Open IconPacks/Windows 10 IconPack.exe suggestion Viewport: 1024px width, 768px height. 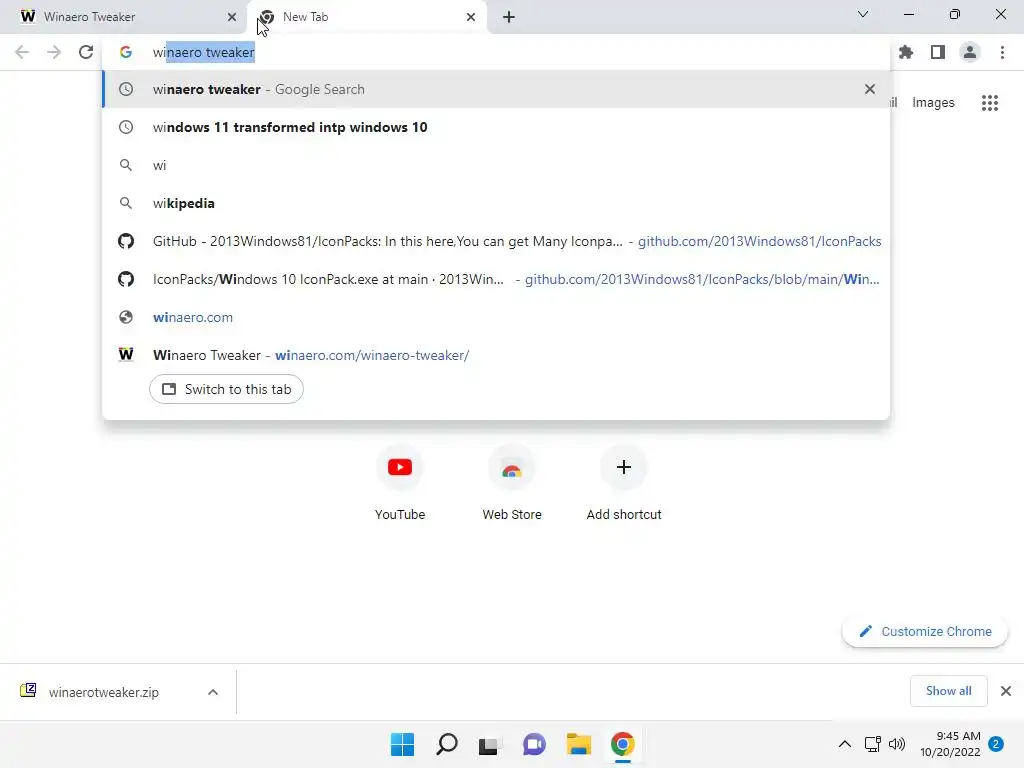(496, 280)
